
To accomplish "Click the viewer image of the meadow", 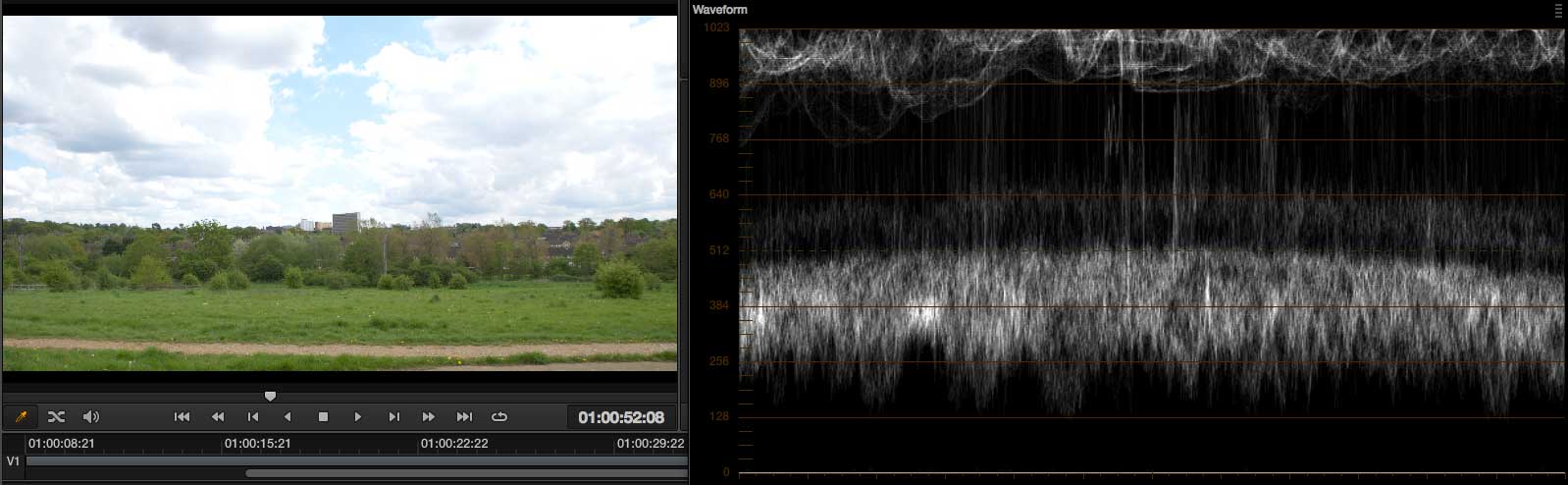I will click(340, 192).
